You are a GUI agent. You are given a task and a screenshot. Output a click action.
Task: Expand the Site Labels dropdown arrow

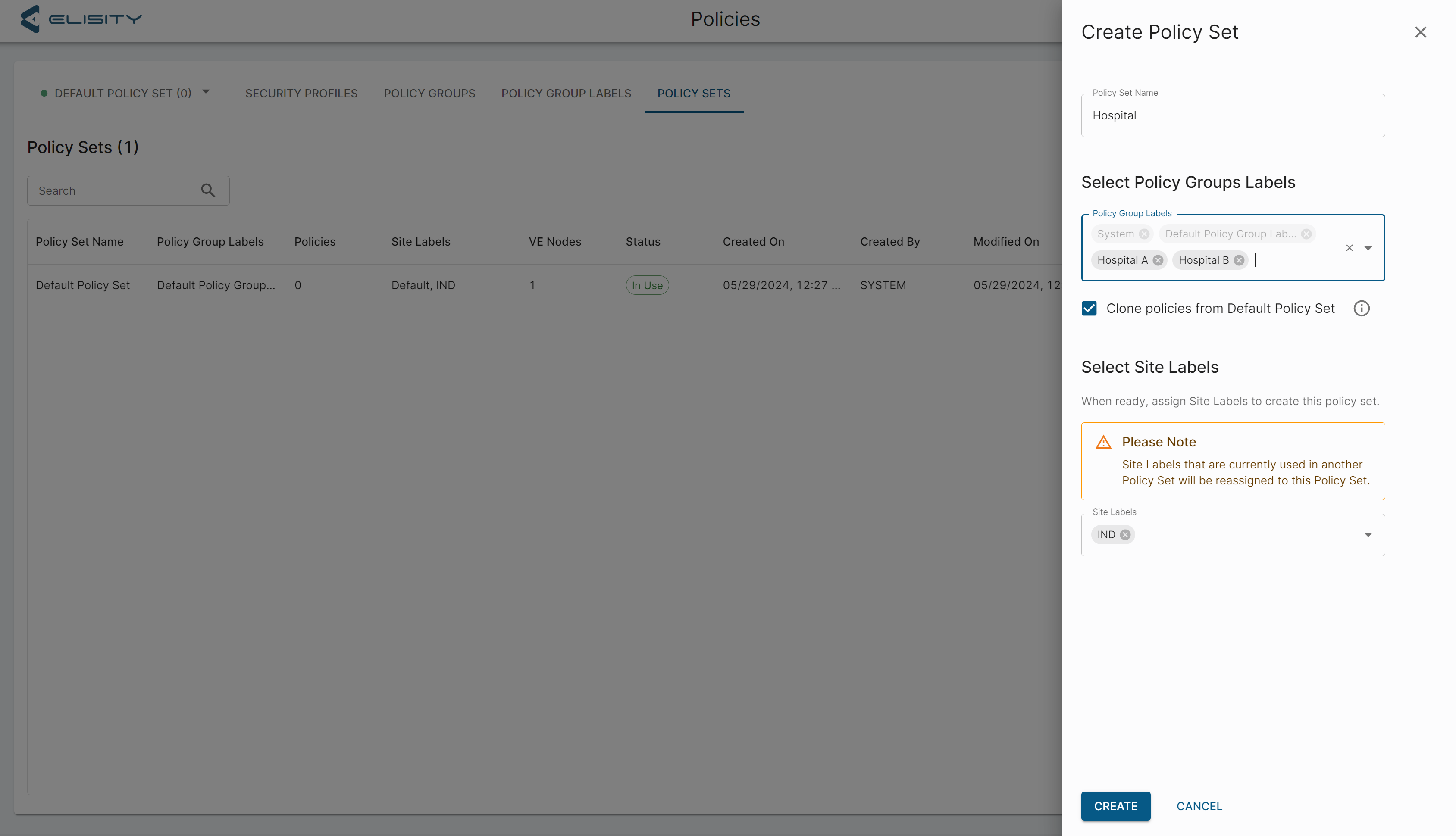click(1368, 534)
